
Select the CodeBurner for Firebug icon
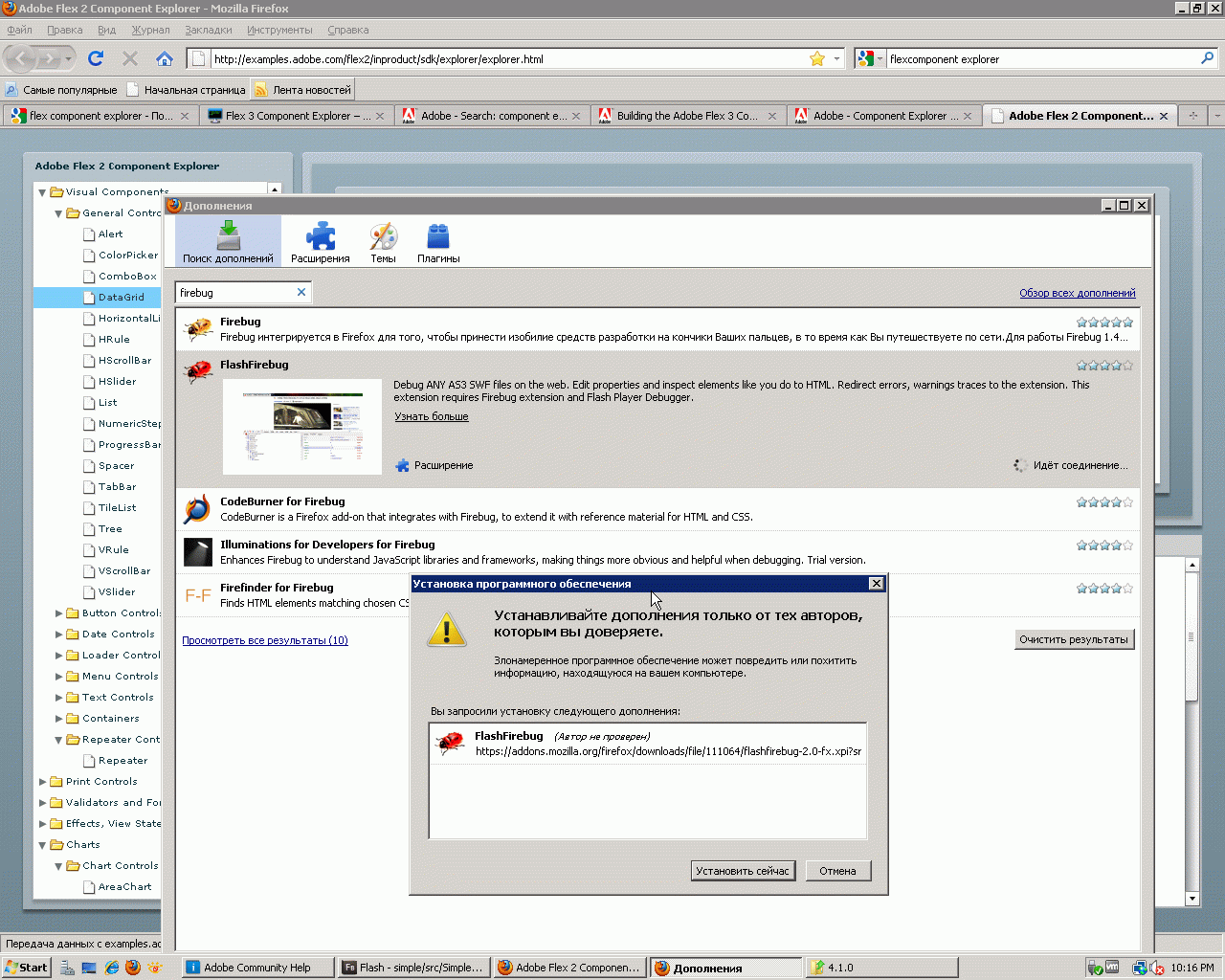(197, 509)
